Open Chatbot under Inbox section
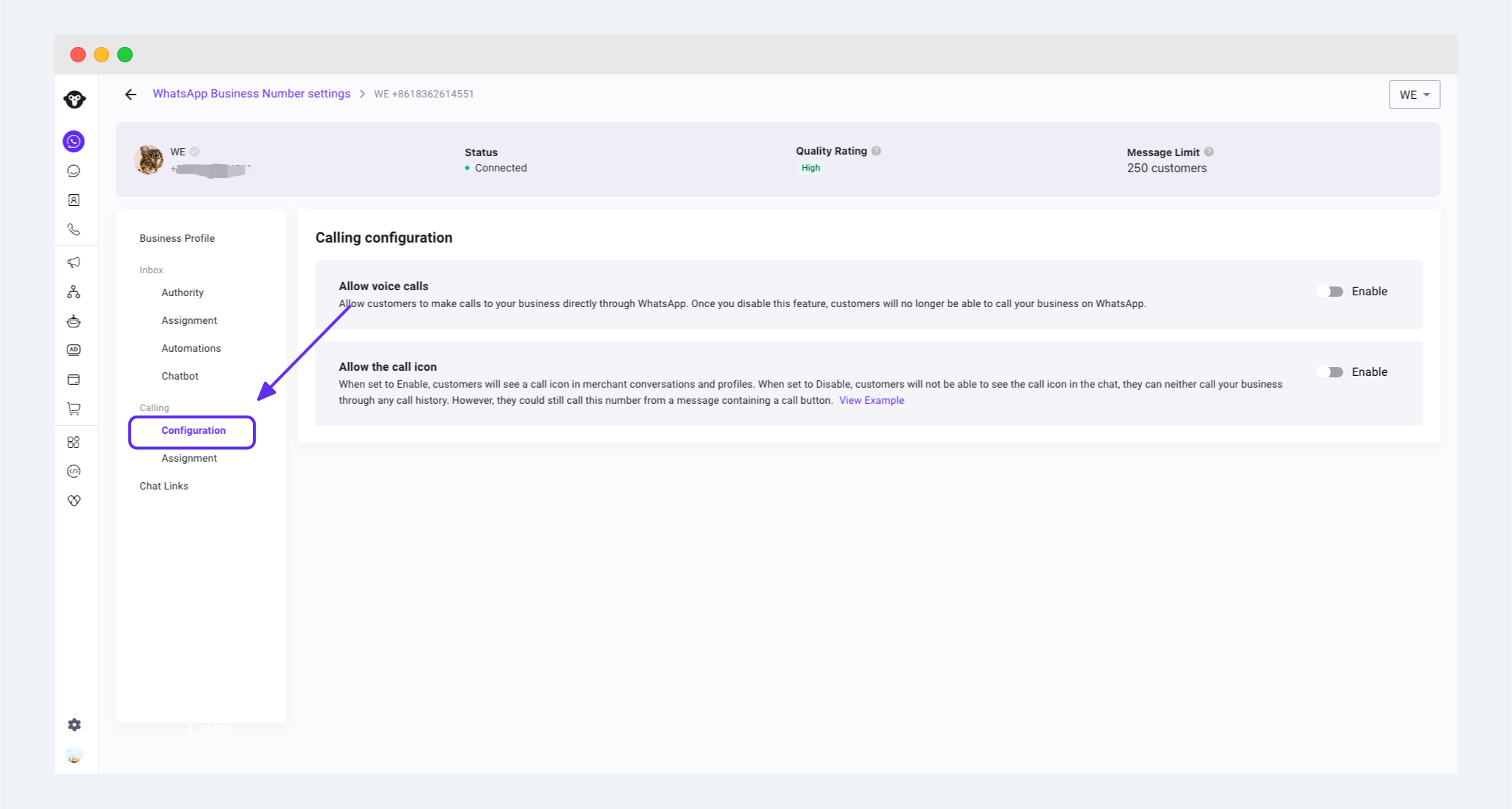The height and width of the screenshot is (809, 1512). [180, 376]
